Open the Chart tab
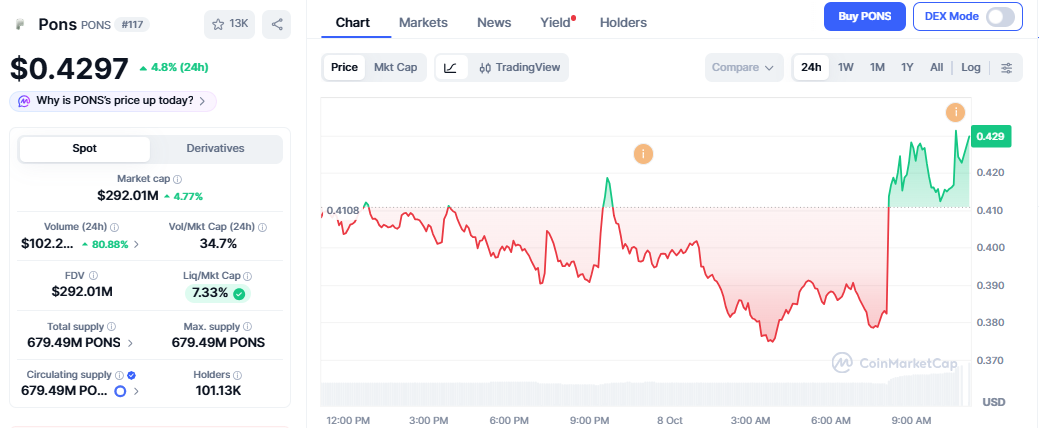The width and height of the screenshot is (1039, 428). click(x=353, y=23)
